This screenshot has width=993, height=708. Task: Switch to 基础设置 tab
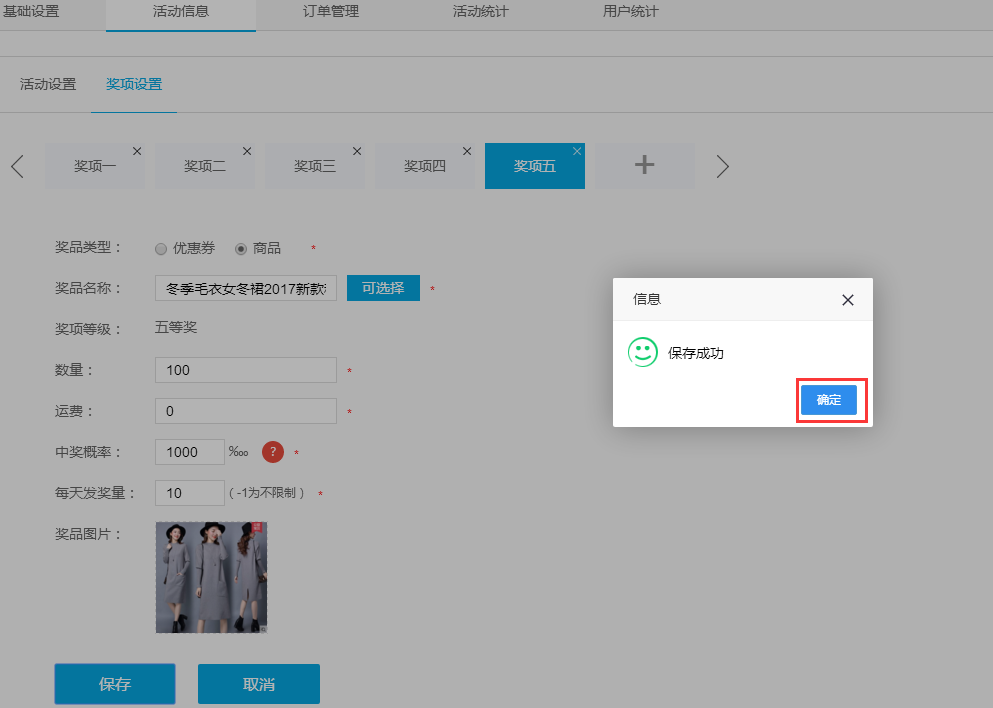coord(31,11)
